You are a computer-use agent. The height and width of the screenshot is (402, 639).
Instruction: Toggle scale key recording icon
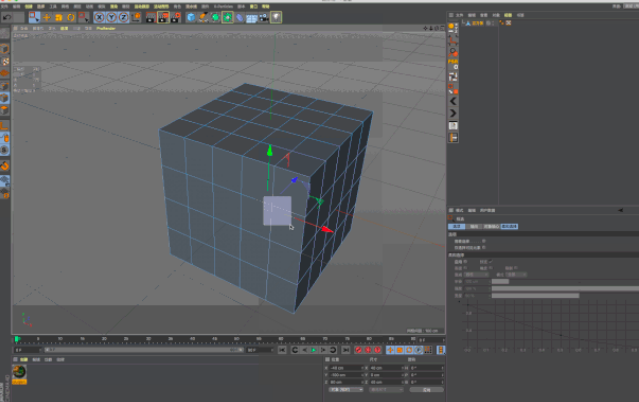(x=400, y=350)
